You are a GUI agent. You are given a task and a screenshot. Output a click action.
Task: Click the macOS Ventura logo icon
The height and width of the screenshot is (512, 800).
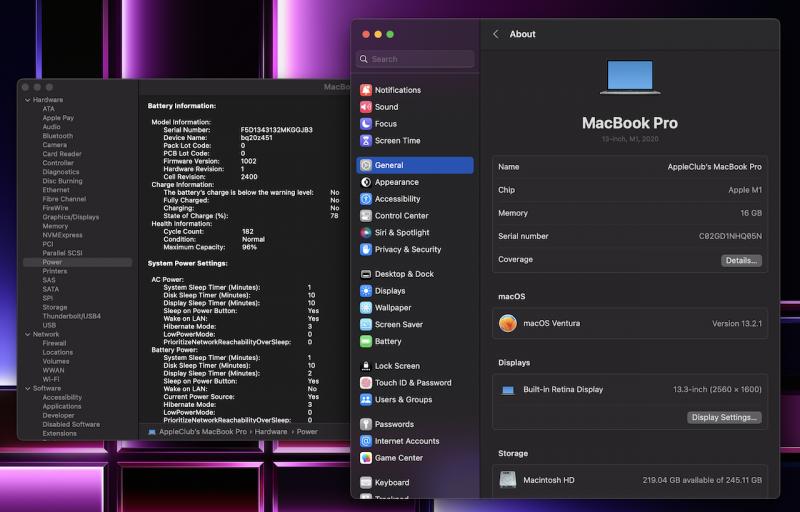coord(507,323)
